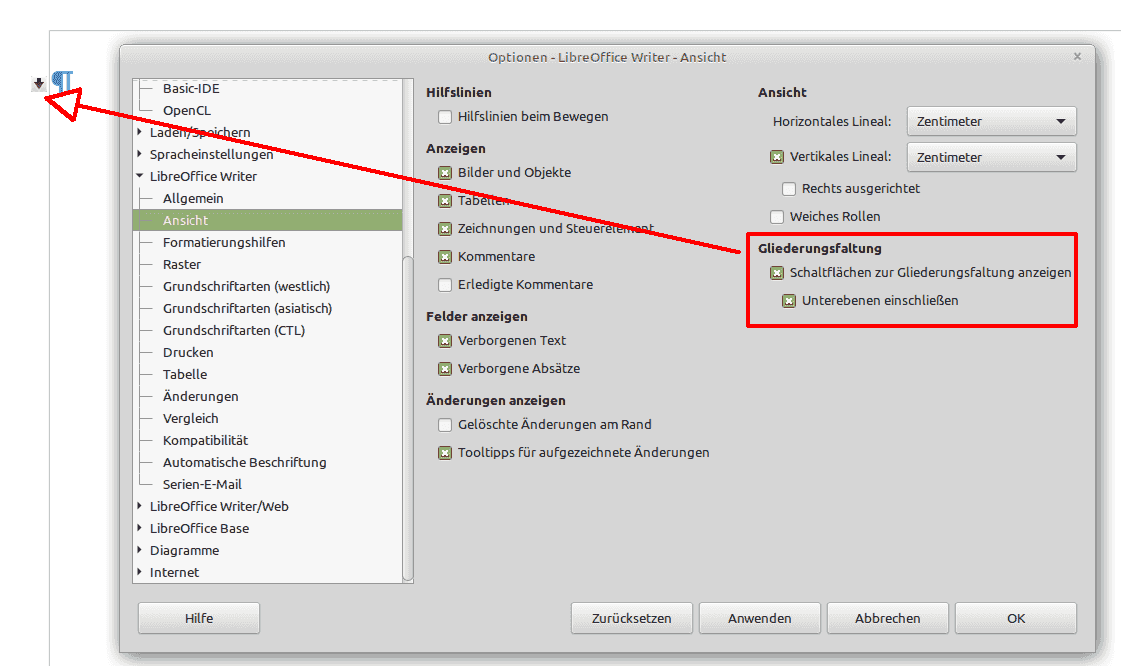Enable Erledigte Kommentare checkbox
The image size is (1121, 666).
[x=445, y=284]
